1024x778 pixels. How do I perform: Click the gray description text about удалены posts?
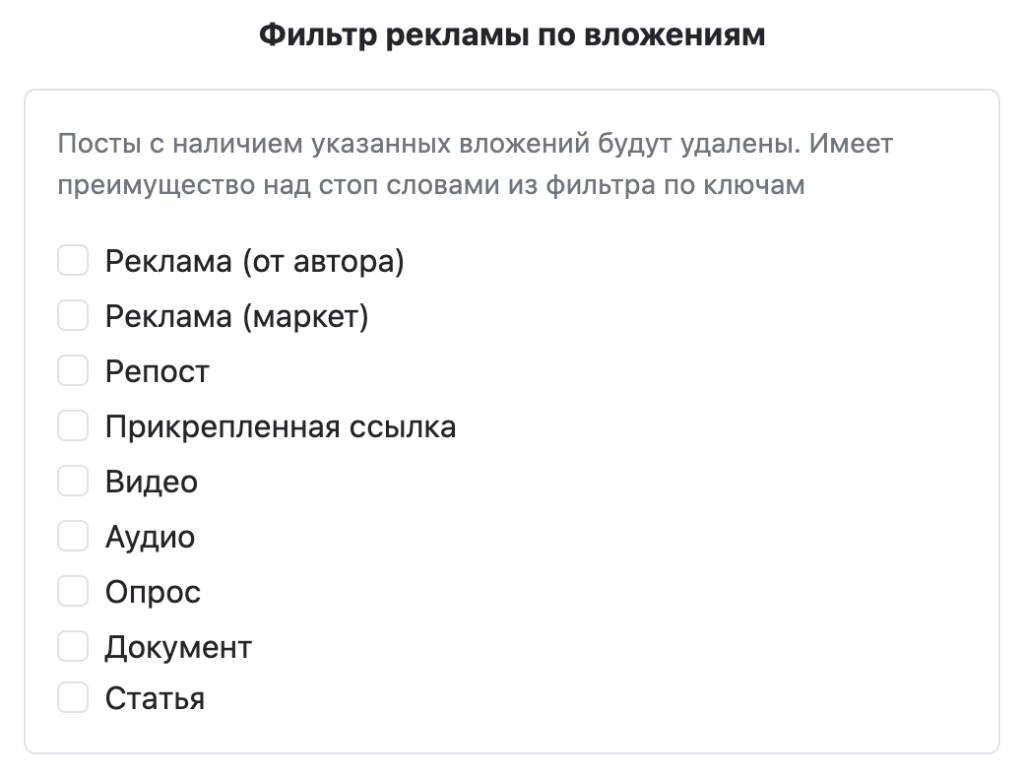[475, 166]
